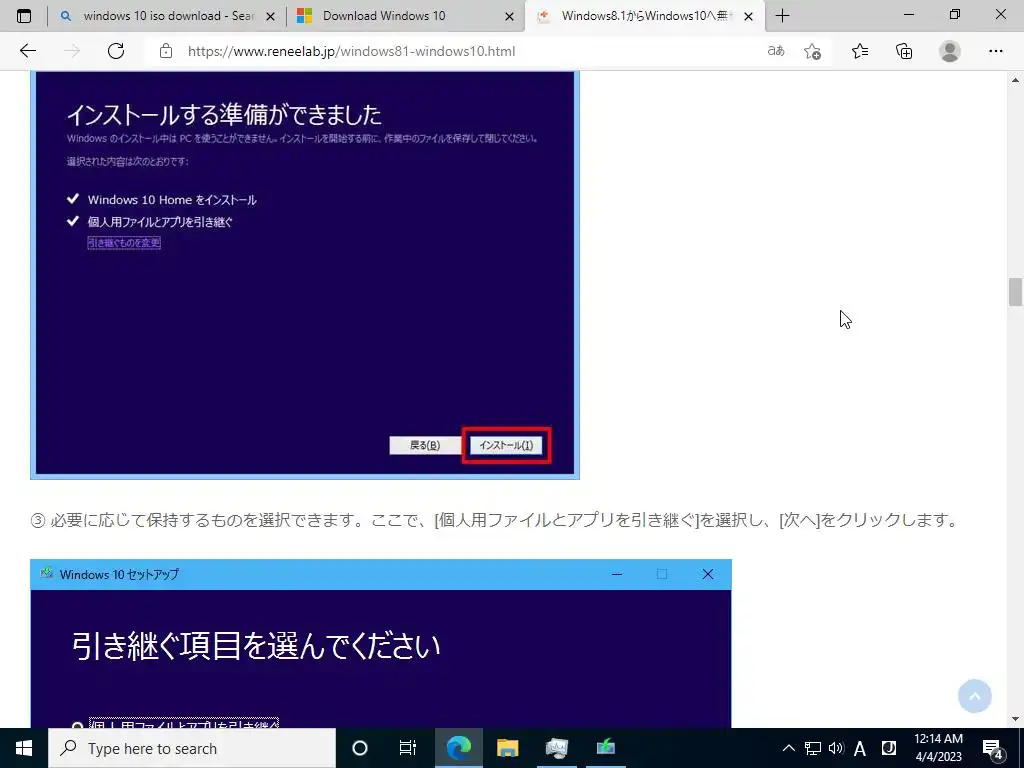Open the user profile menu
Screen dimensions: 1024x768
click(950, 51)
